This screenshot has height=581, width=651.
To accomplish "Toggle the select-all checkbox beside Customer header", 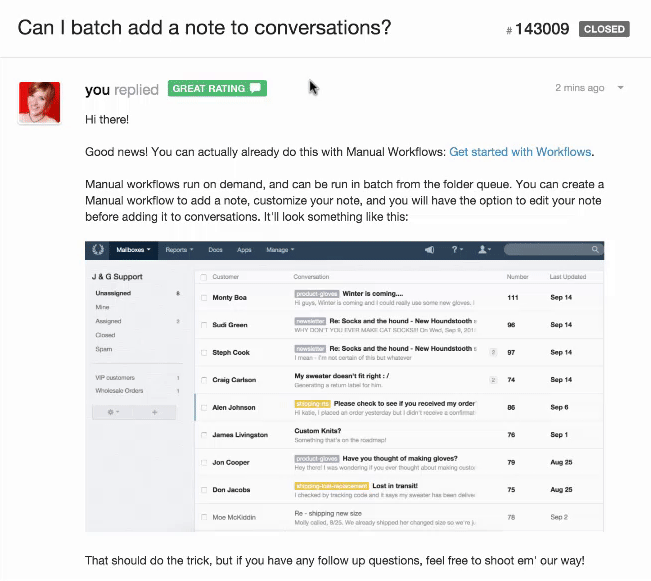I will click(x=204, y=276).
